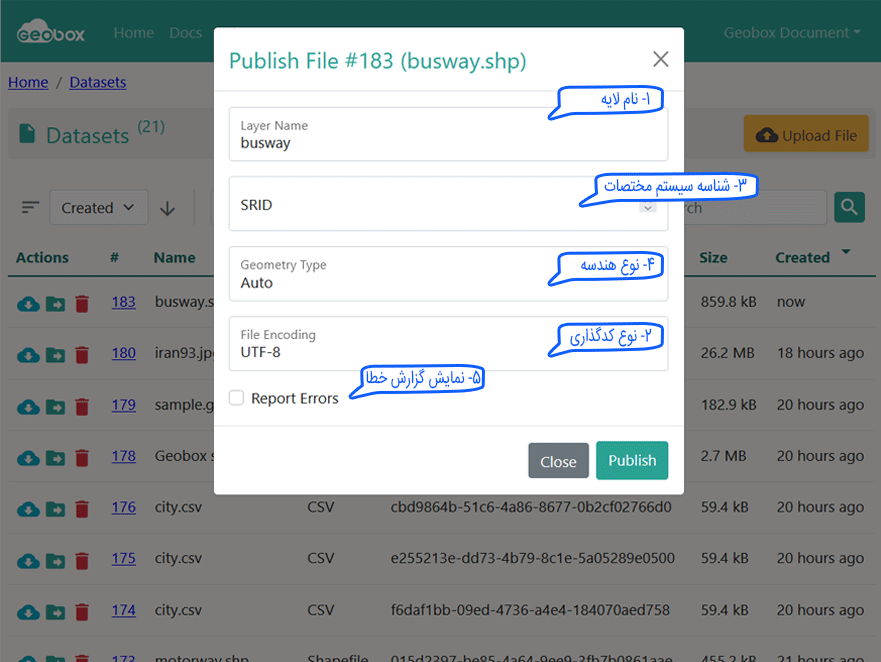Click the Geobox logo

51,33
